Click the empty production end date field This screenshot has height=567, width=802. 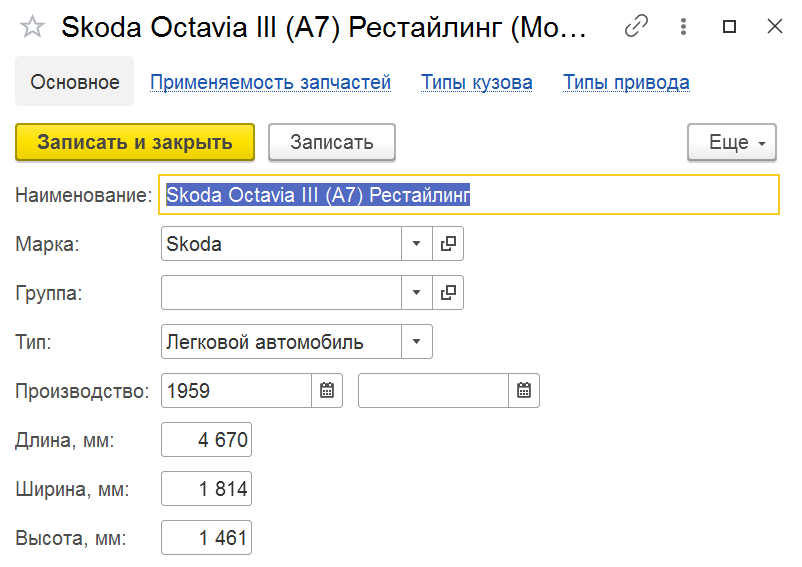click(x=433, y=391)
